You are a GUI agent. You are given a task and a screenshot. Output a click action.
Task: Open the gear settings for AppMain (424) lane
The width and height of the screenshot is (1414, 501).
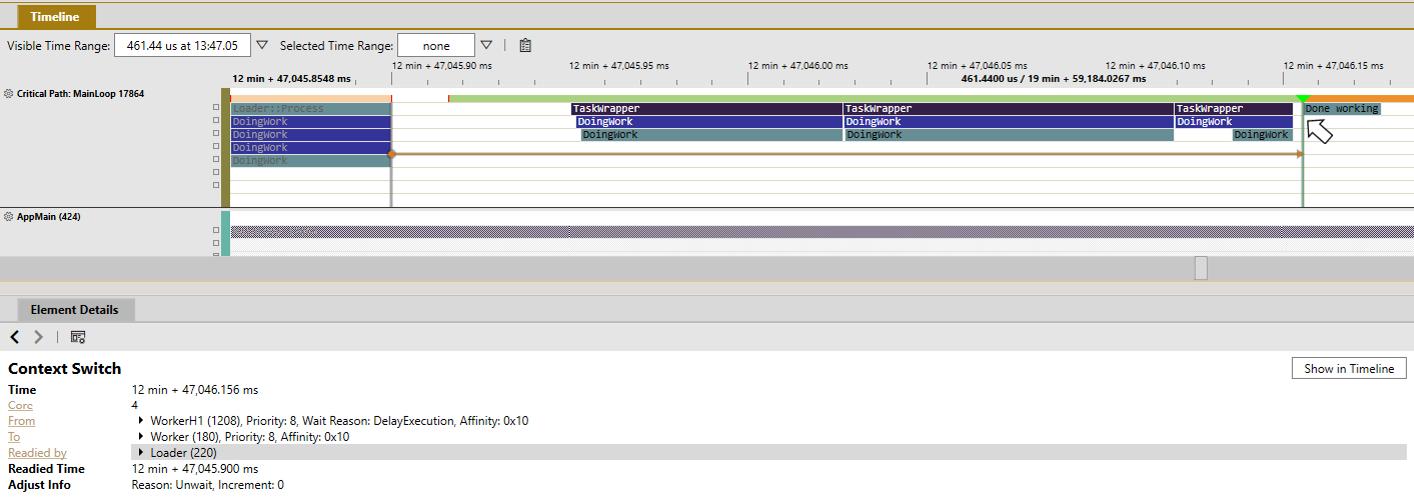[x=9, y=217]
